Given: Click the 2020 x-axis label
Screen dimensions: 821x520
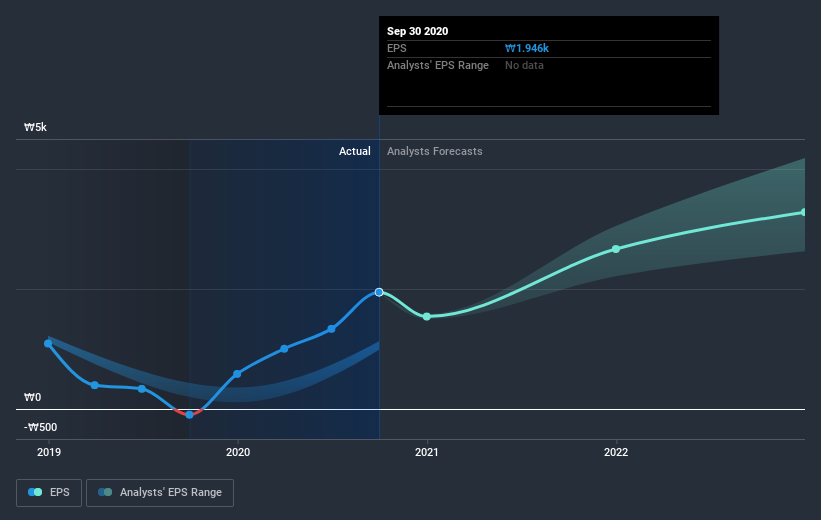Looking at the screenshot, I should click(238, 452).
